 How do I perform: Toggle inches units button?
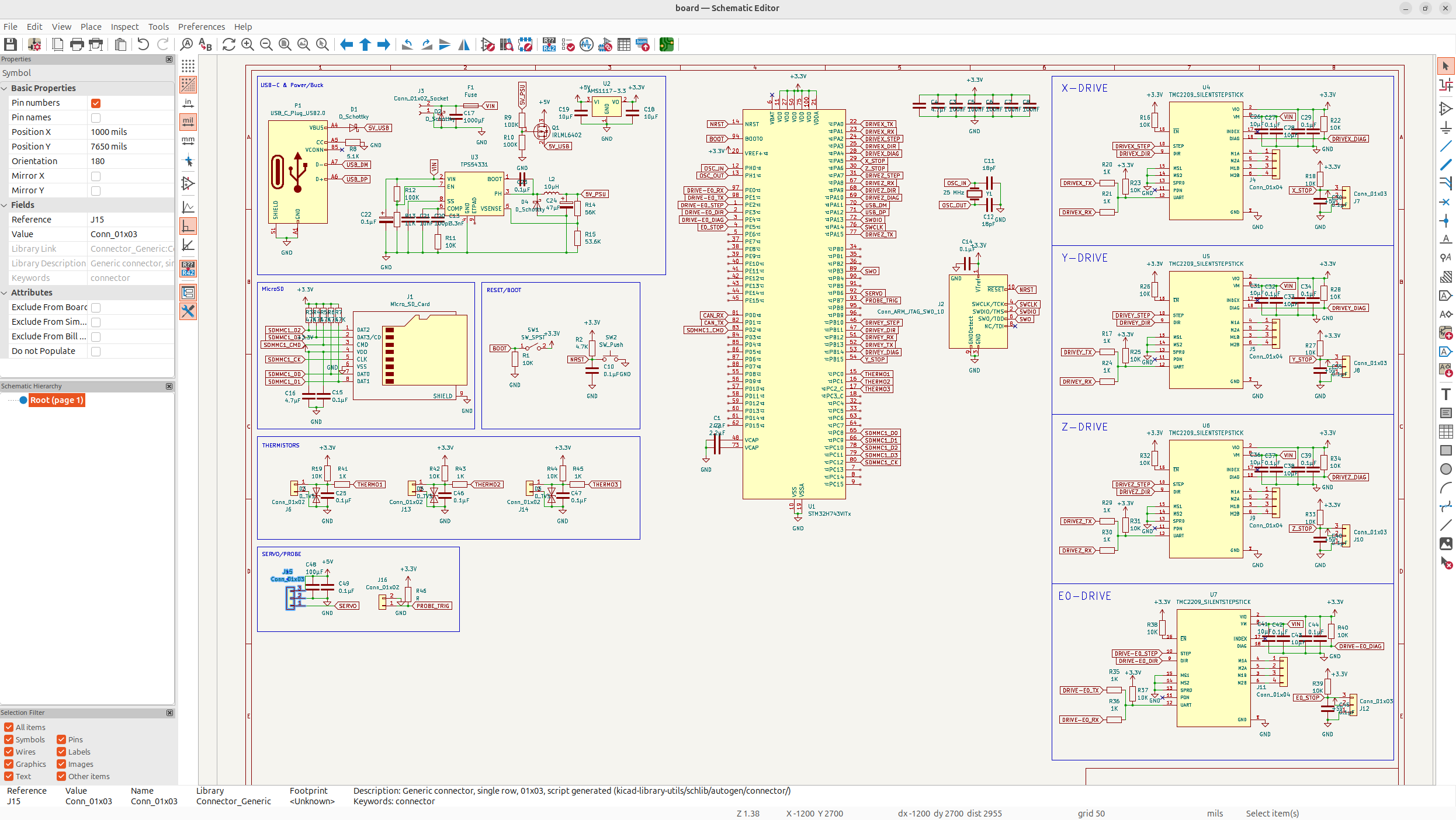click(188, 103)
